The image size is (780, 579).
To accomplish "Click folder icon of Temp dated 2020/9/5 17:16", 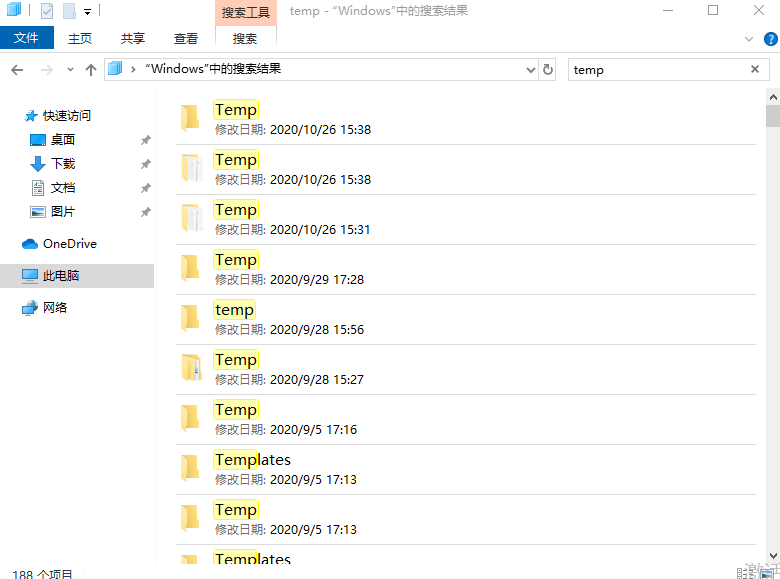I will (190, 417).
